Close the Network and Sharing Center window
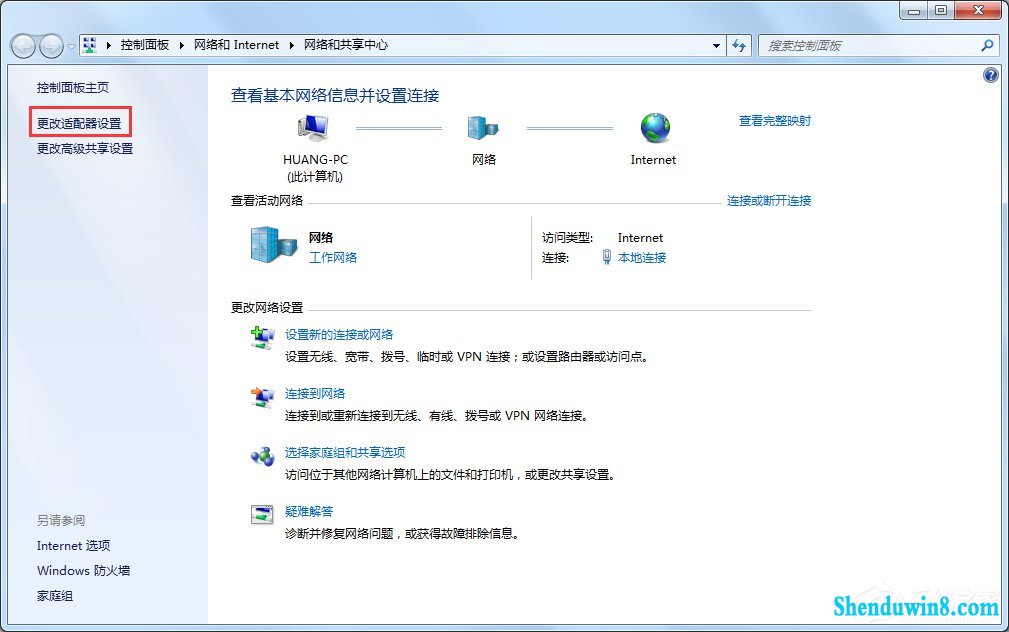This screenshot has height=632, width=1009. click(x=978, y=10)
